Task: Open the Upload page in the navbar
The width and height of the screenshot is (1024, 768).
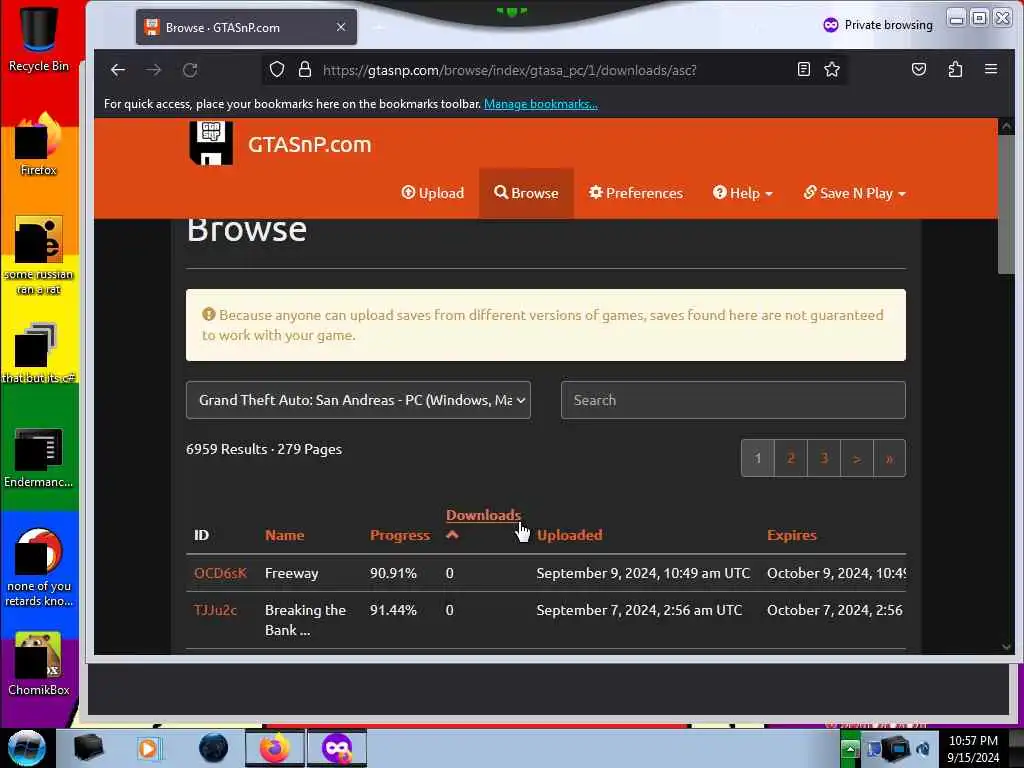Action: (x=432, y=193)
